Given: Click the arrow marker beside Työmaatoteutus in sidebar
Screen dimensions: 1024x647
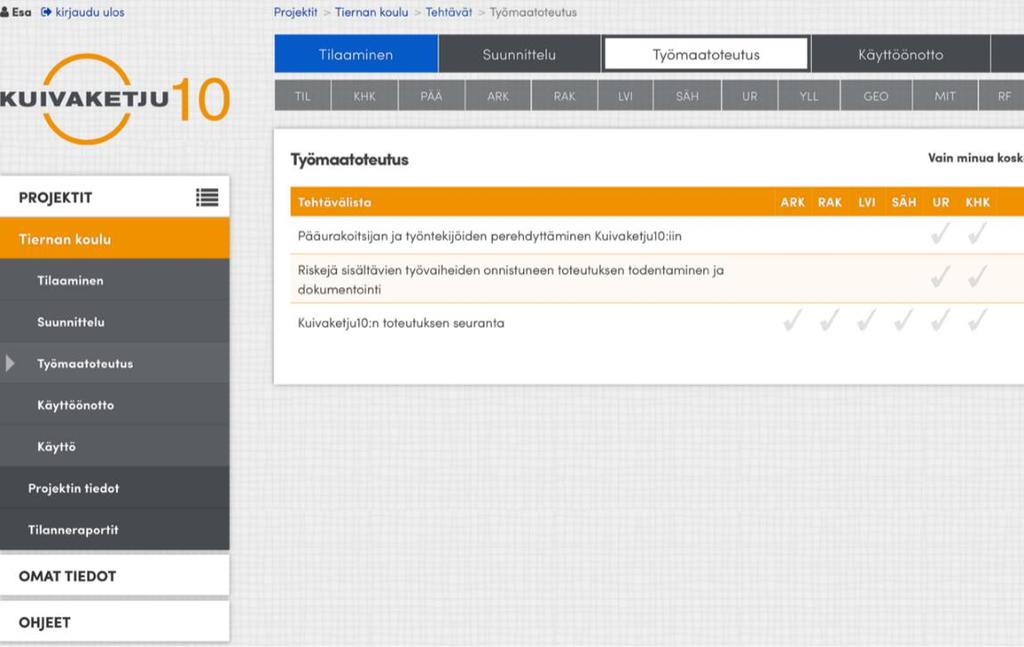Looking at the screenshot, I should (x=10, y=364).
